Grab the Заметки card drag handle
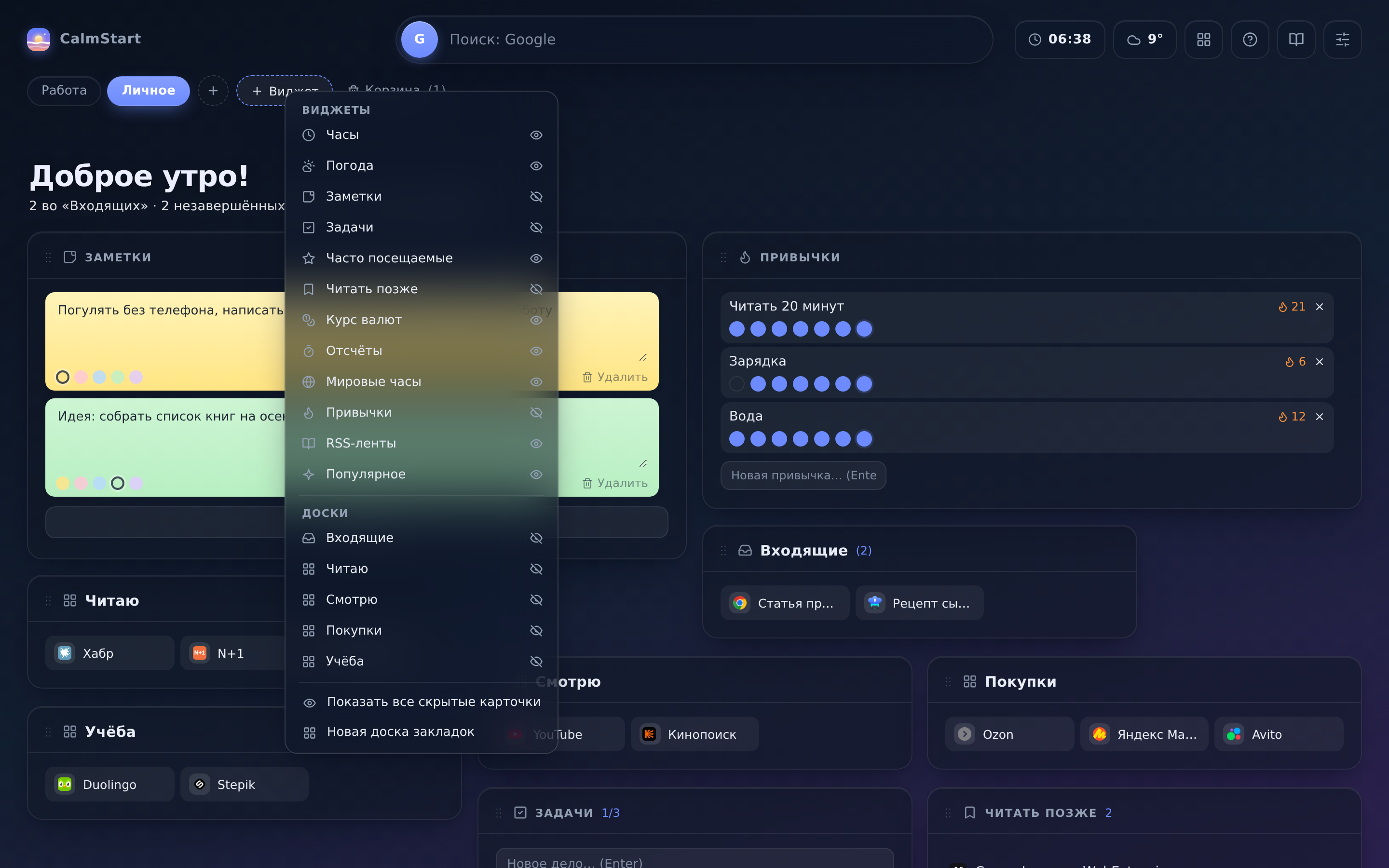 click(48, 257)
